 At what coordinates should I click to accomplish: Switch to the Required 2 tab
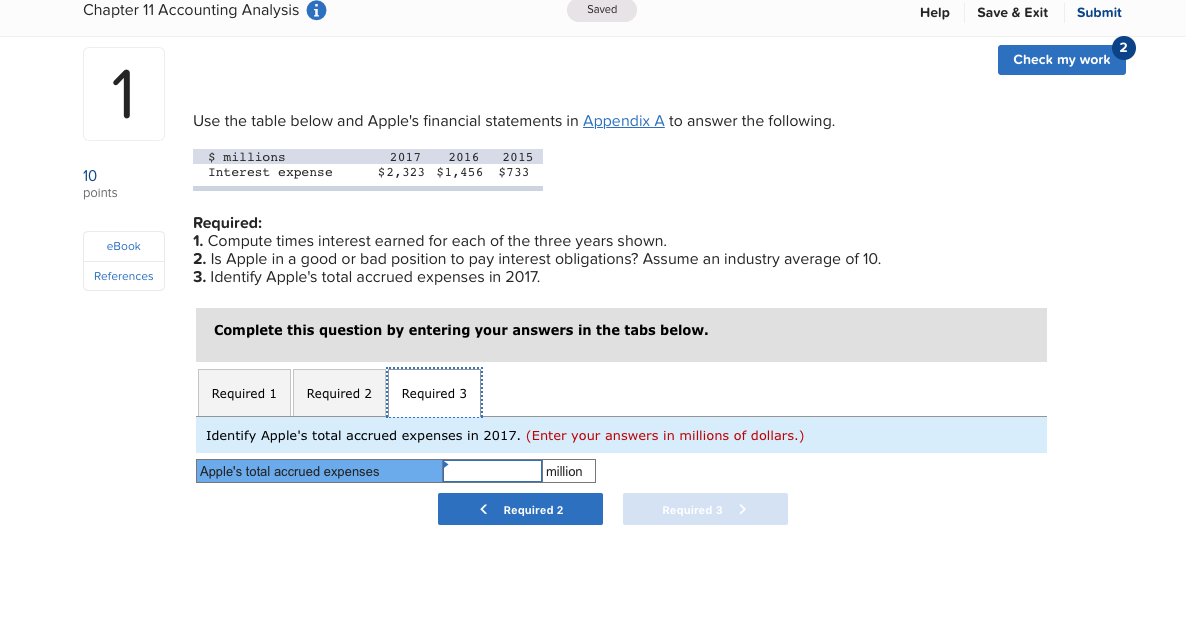pos(339,393)
